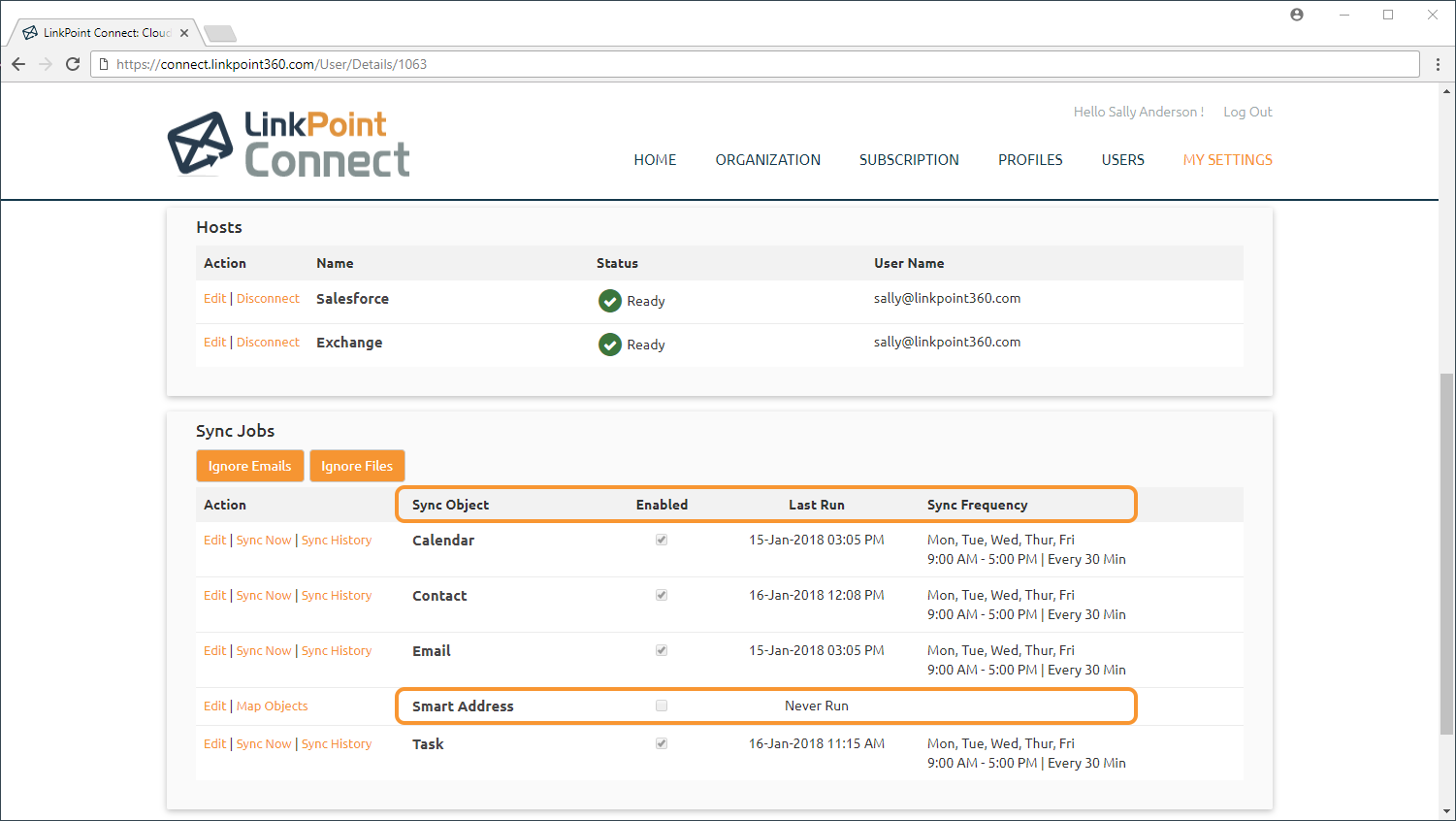
Task: Sync Now the Email job
Action: point(264,651)
